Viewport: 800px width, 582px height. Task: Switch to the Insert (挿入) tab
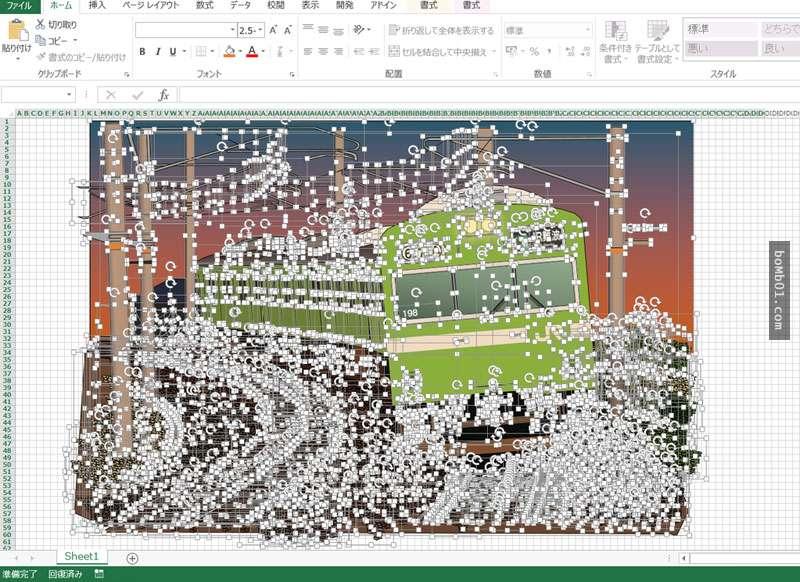(x=96, y=5)
